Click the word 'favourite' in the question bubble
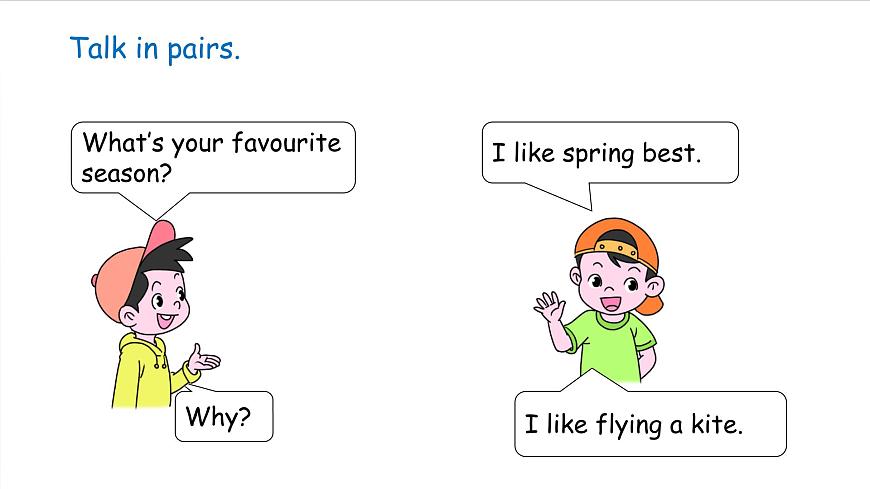This screenshot has width=870, height=489. 286,143
